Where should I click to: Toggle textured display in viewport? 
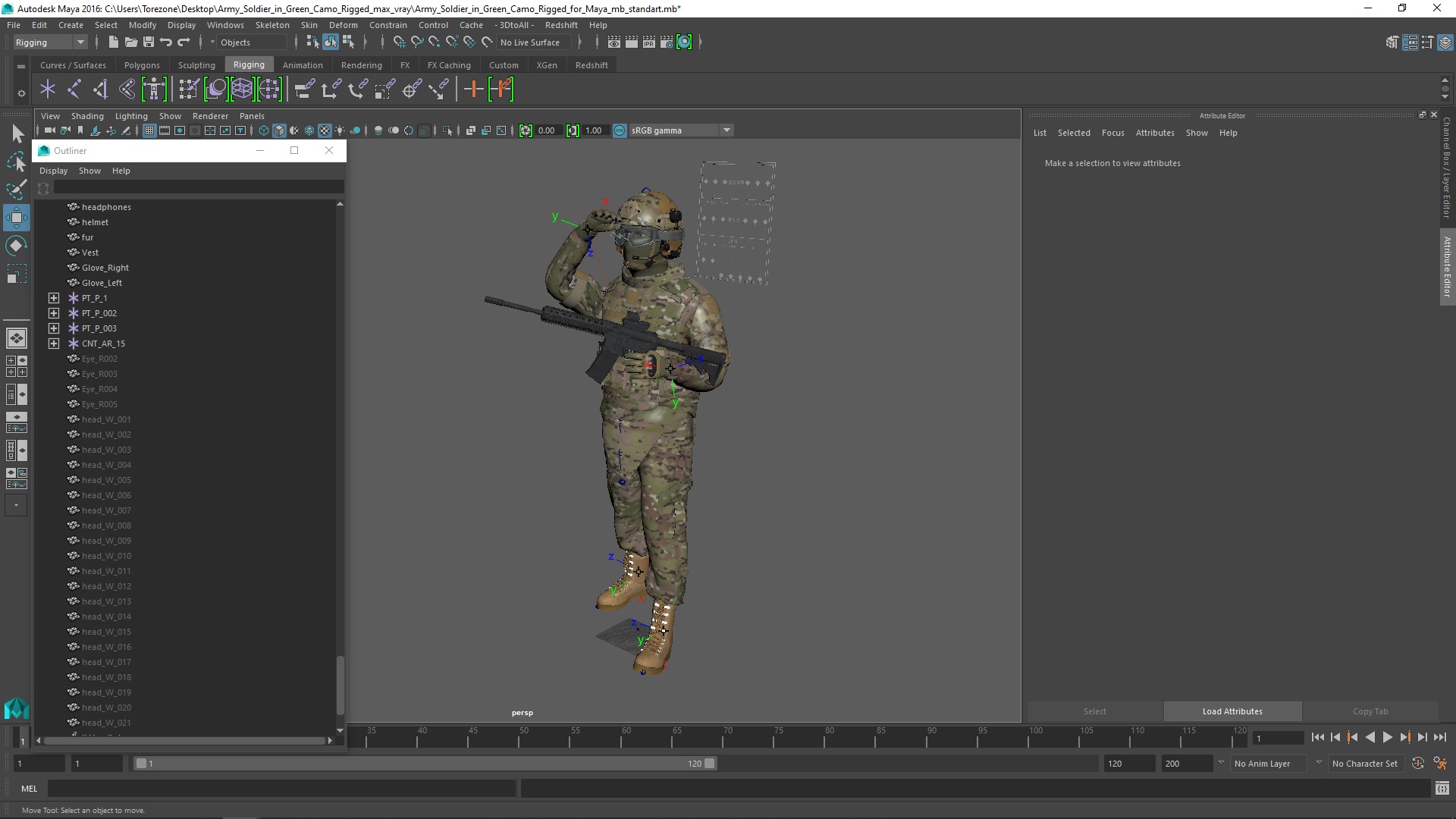[x=325, y=130]
